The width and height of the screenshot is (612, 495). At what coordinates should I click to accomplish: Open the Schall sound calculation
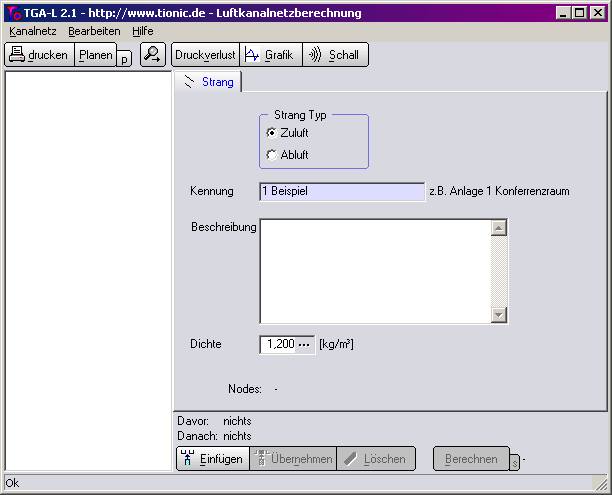[335, 55]
